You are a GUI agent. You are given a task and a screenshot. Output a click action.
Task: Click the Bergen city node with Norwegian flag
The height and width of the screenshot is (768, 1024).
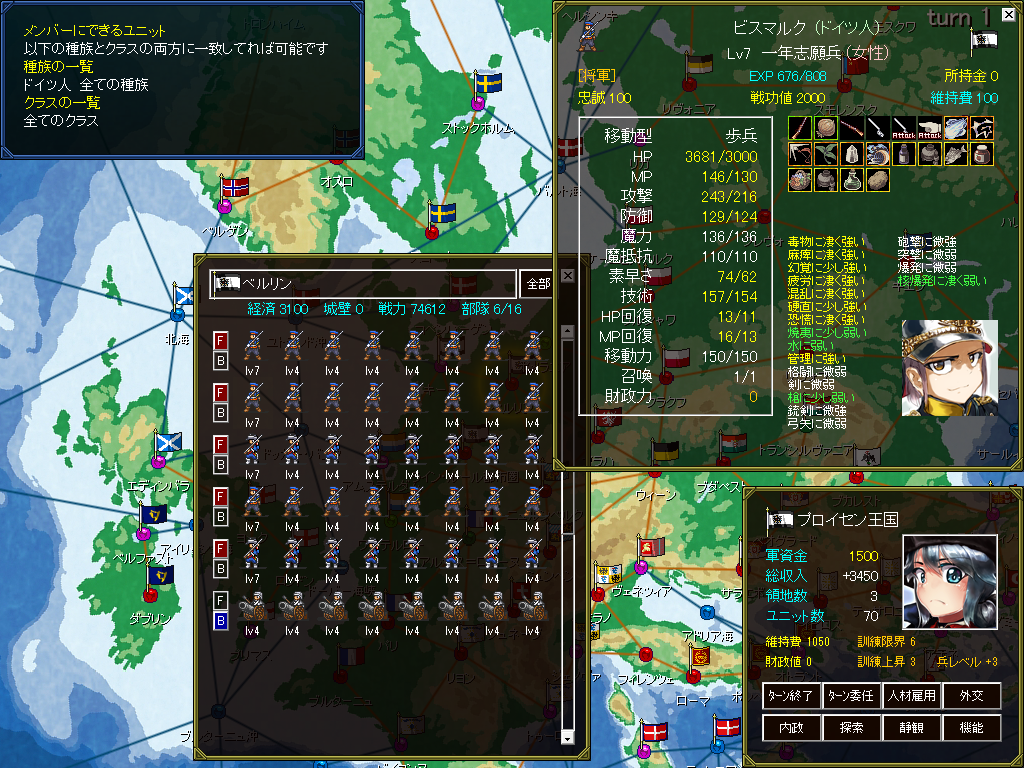click(x=225, y=206)
